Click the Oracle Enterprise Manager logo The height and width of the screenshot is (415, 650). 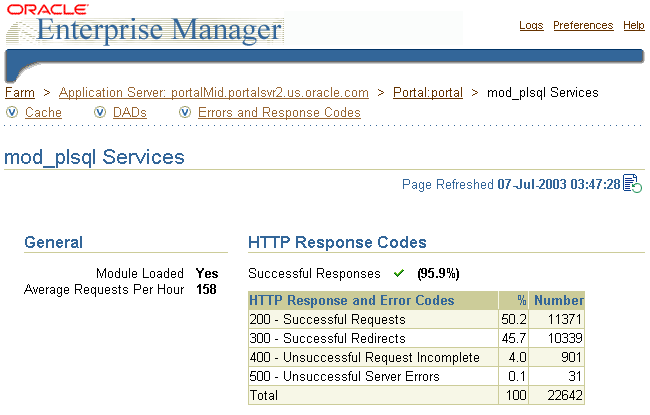[144, 24]
